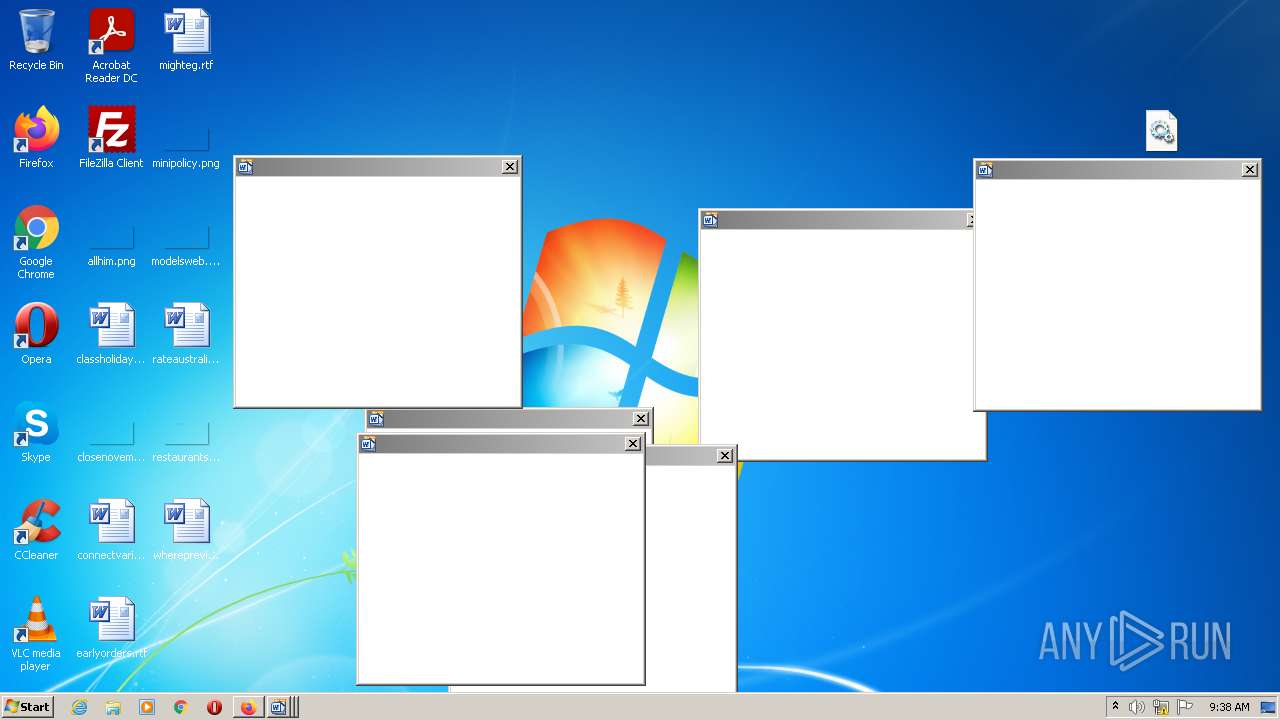
Task: Open the network tray icon
Action: pyautogui.click(x=1161, y=707)
